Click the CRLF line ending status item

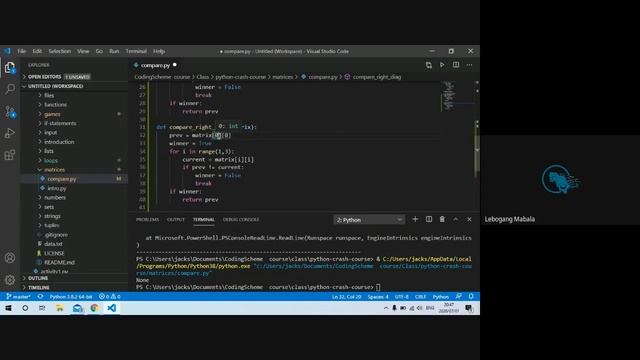point(420,296)
